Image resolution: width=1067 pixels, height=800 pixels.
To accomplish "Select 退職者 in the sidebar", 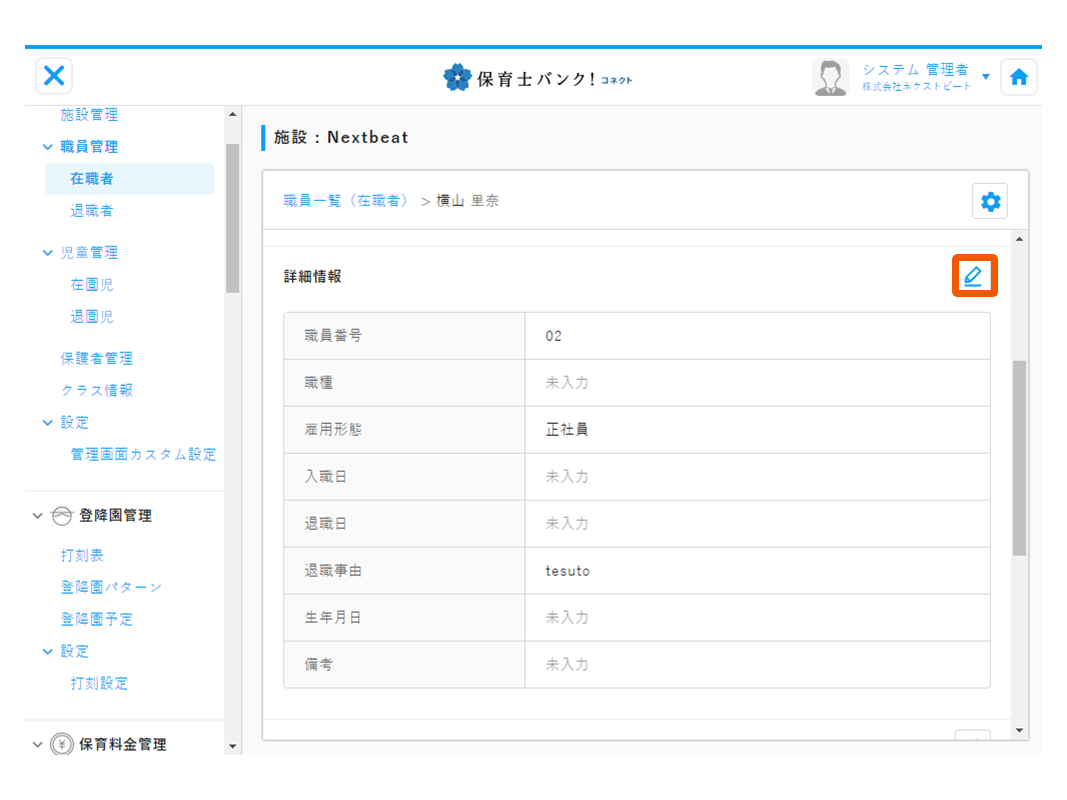I will (91, 211).
